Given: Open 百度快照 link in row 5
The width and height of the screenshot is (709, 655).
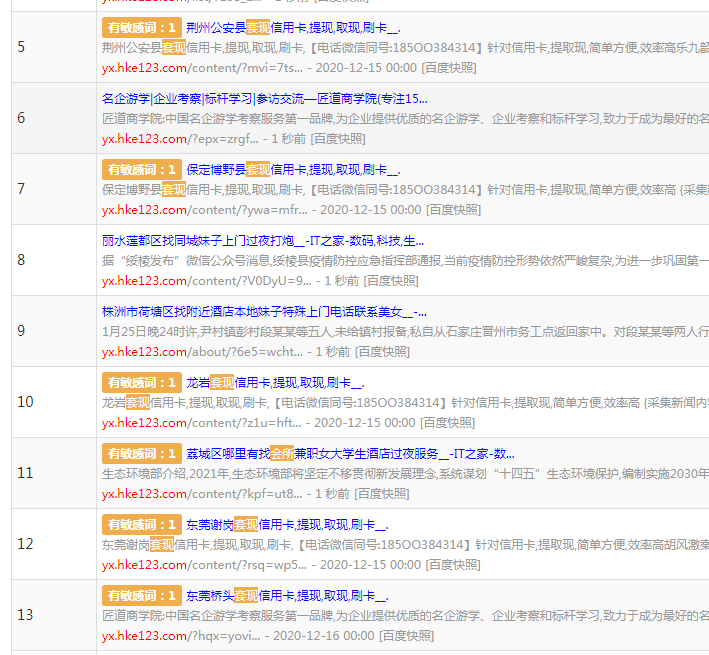Looking at the screenshot, I should click(x=449, y=68).
